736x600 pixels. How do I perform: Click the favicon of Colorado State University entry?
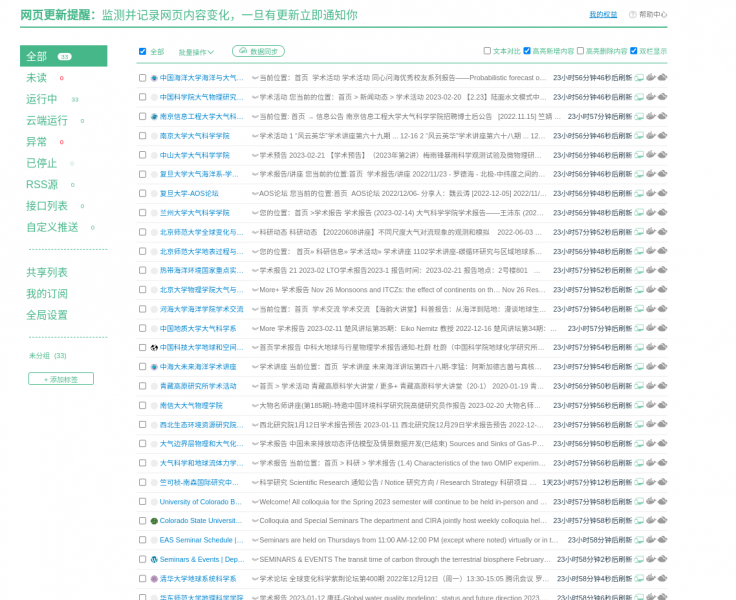click(x=154, y=521)
